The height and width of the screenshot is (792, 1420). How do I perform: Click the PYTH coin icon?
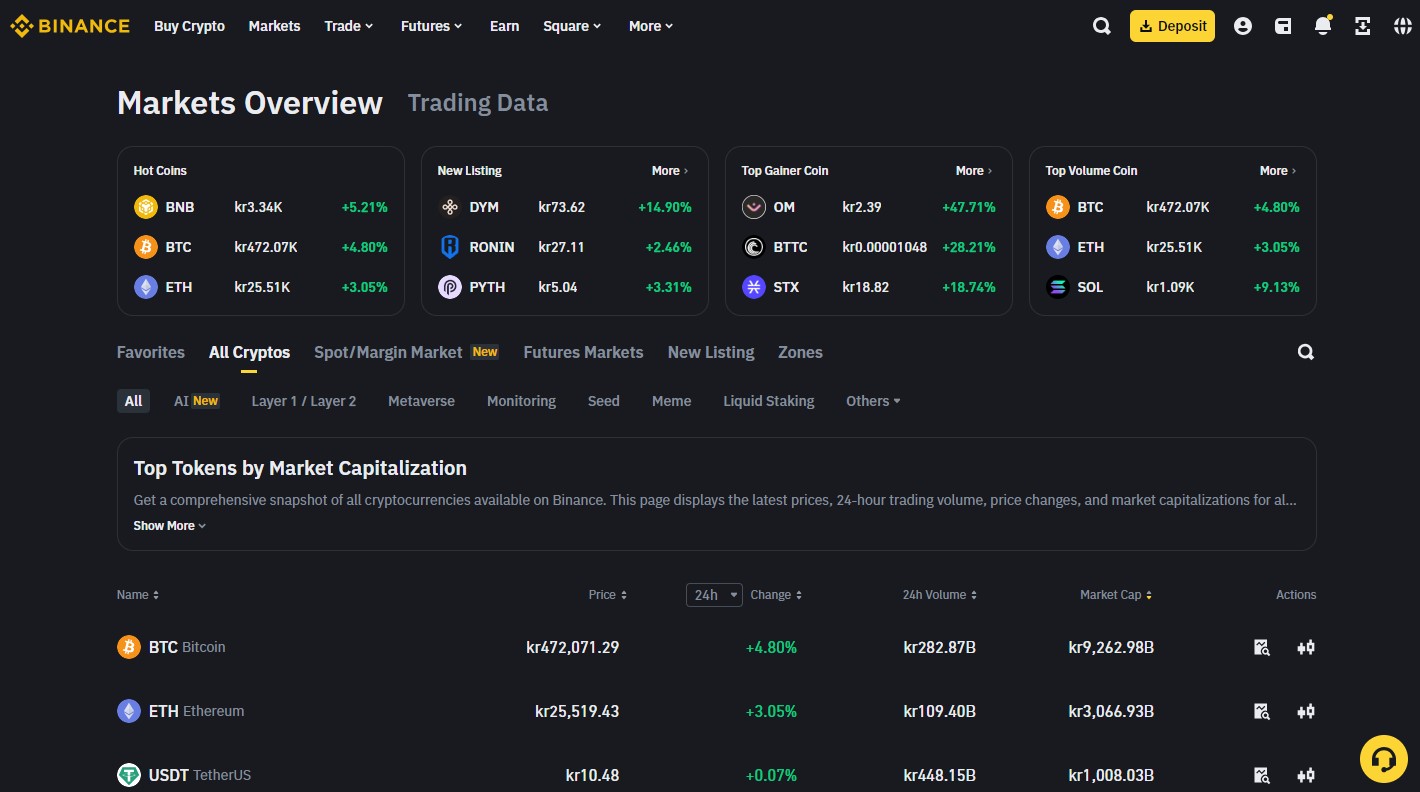(x=450, y=287)
